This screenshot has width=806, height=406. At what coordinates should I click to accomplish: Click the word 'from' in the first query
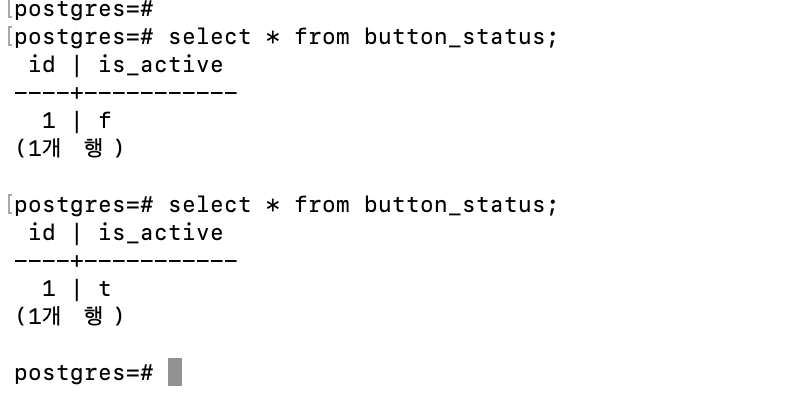322,37
